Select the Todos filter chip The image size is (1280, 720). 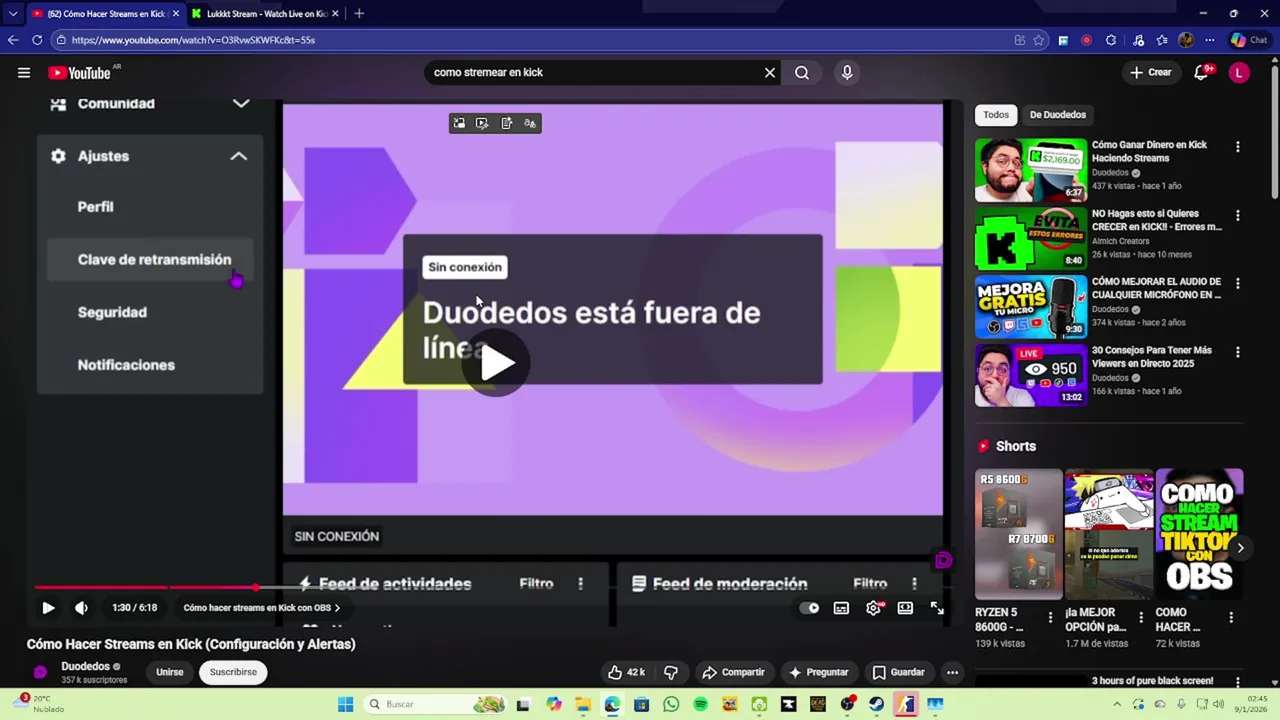point(996,114)
